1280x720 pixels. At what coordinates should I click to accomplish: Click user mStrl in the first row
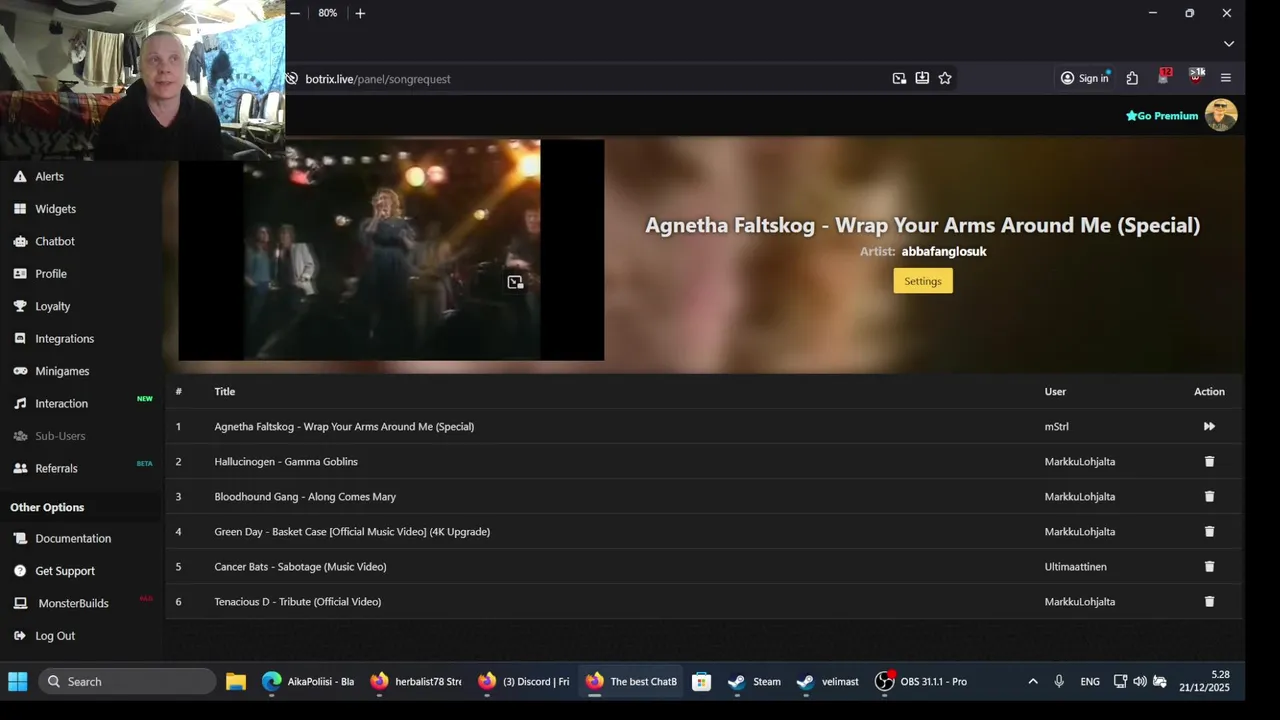tap(1057, 427)
